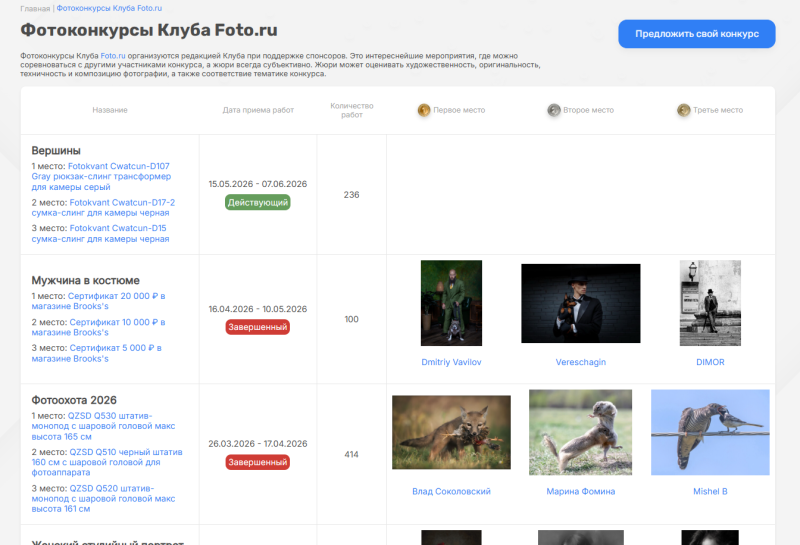Open 'Сертификат 5 000 ₽' Brooks's prize link

(x=96, y=353)
